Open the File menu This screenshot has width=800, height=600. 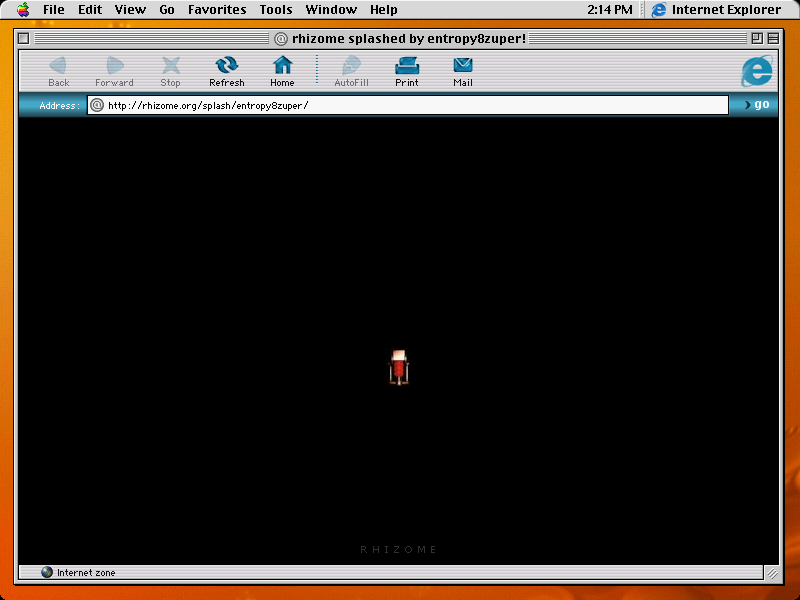(54, 9)
